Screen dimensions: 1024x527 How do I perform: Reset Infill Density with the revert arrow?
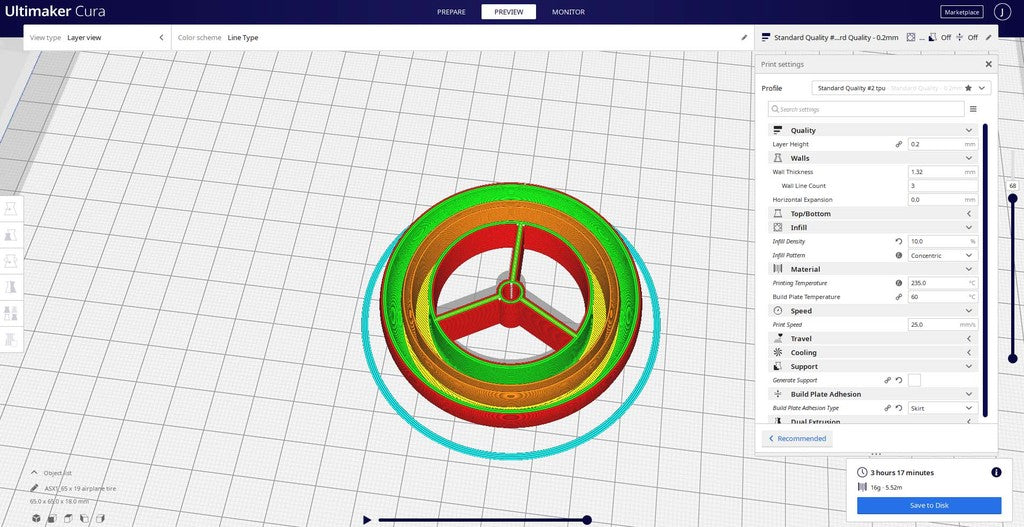[x=899, y=241]
